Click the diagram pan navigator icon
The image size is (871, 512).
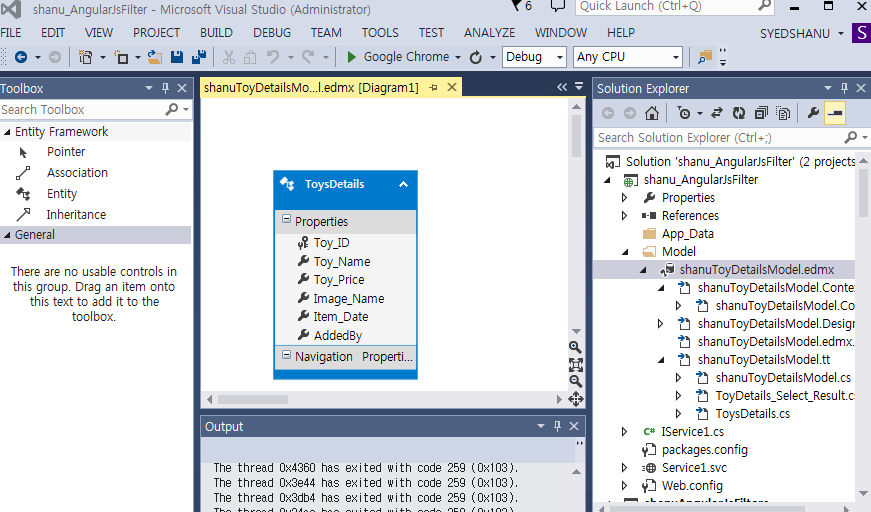point(575,399)
